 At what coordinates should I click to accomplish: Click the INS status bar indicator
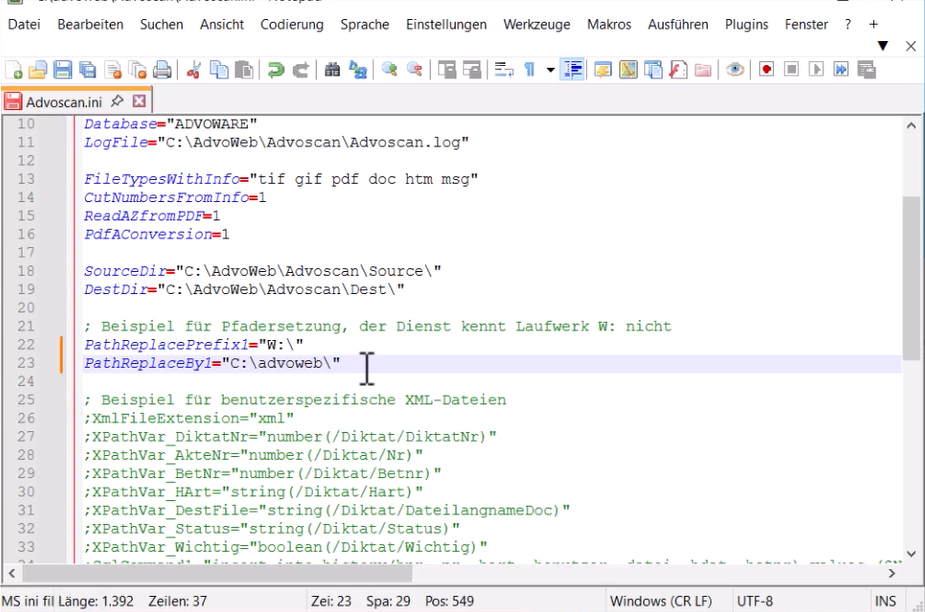885,601
